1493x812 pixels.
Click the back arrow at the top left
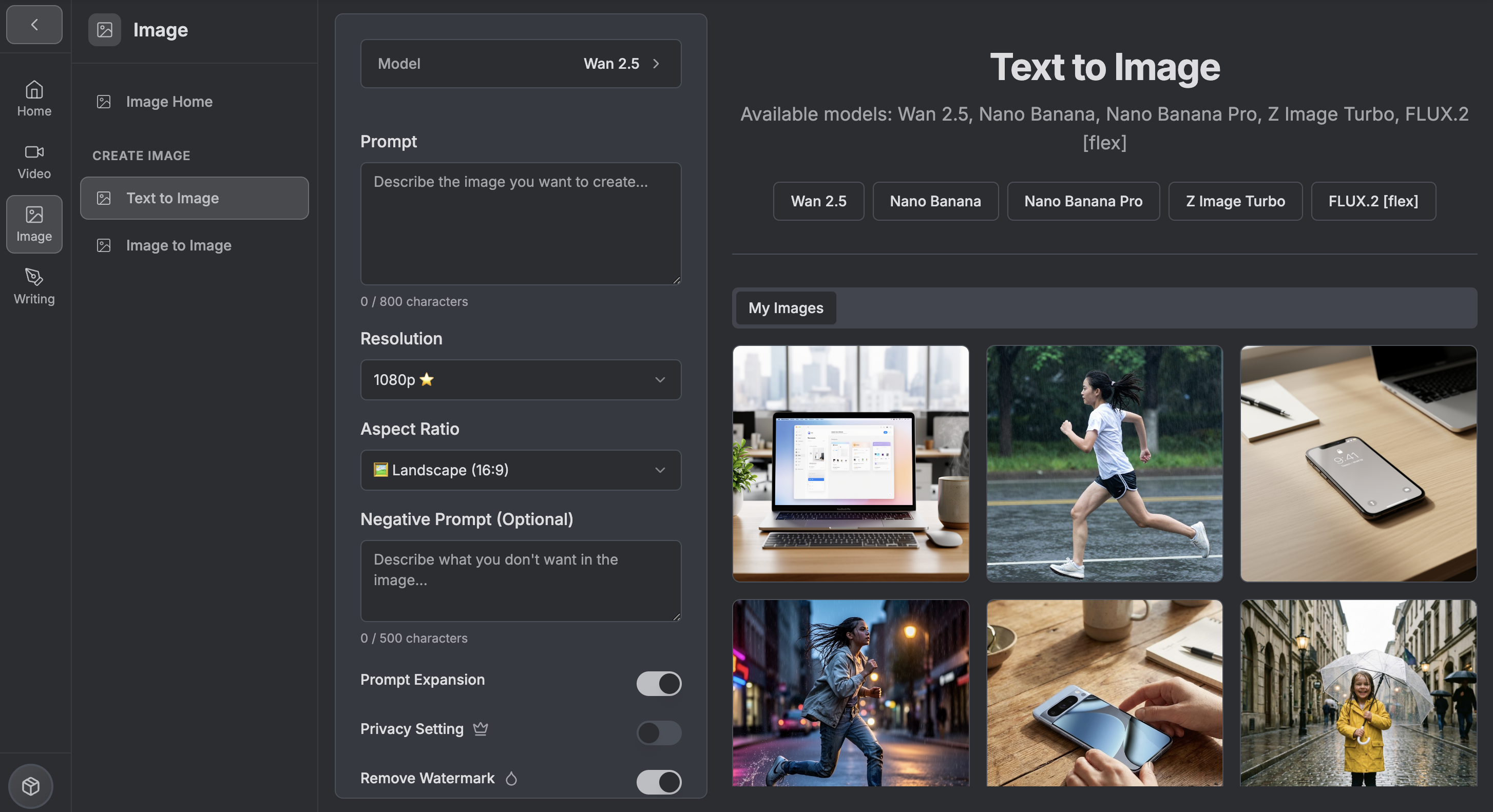(x=33, y=24)
